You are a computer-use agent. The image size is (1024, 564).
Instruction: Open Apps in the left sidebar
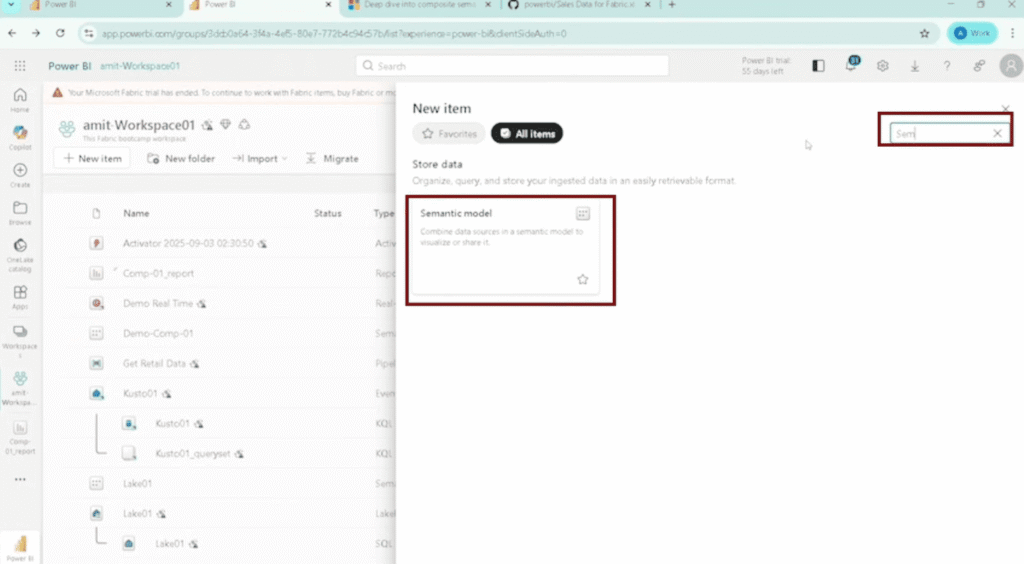[20, 297]
